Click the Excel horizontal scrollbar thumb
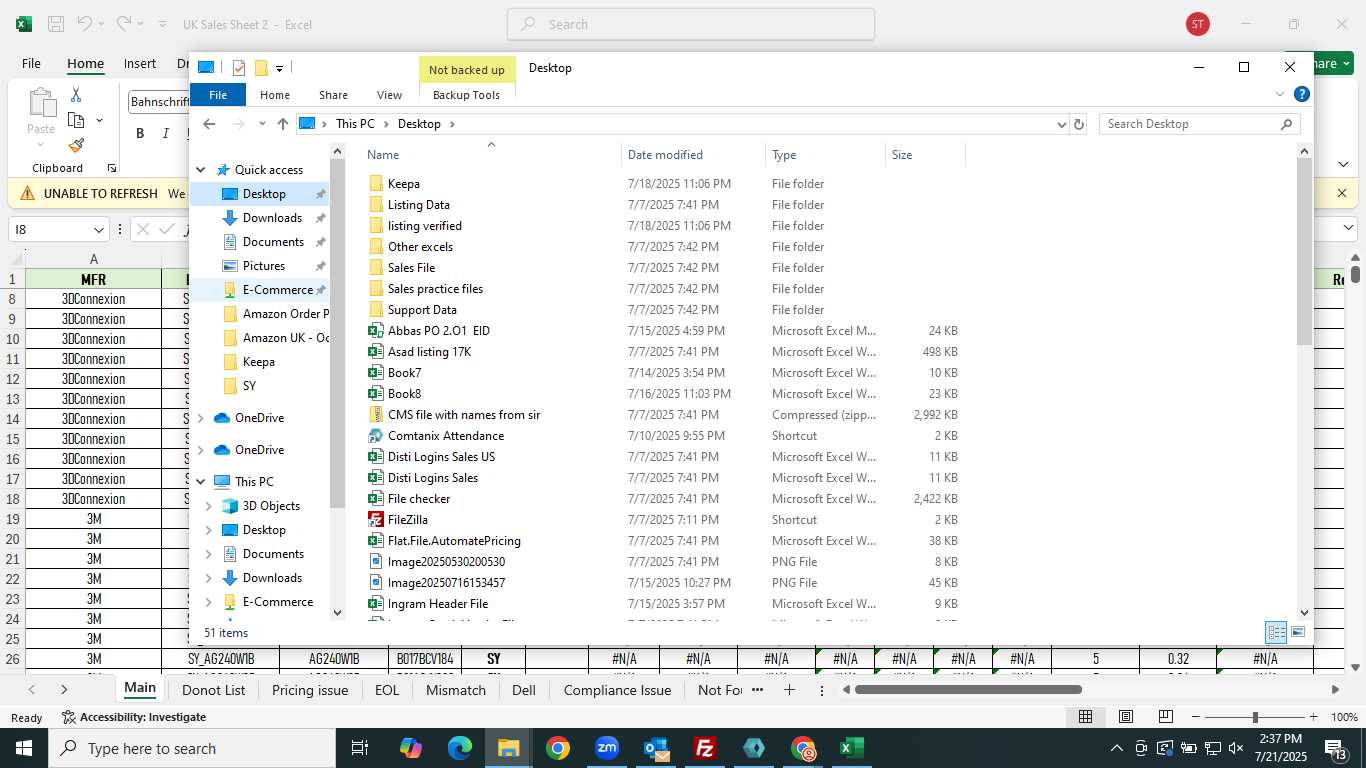 pos(968,689)
